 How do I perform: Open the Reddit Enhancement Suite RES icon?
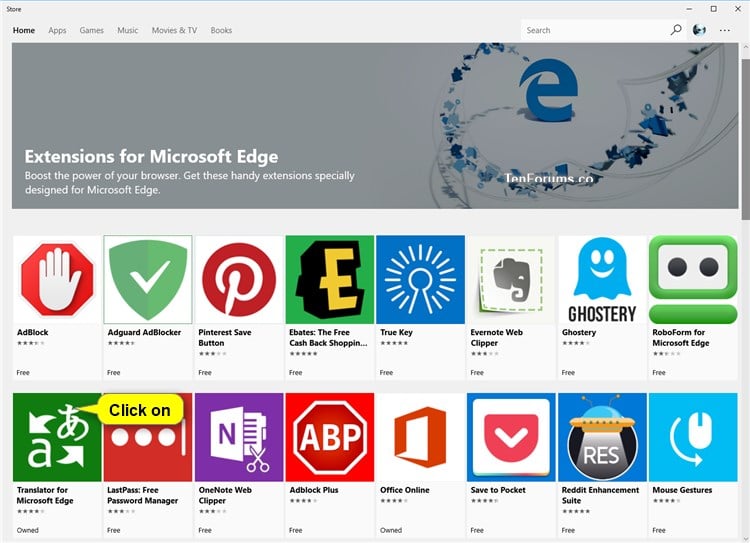click(602, 437)
